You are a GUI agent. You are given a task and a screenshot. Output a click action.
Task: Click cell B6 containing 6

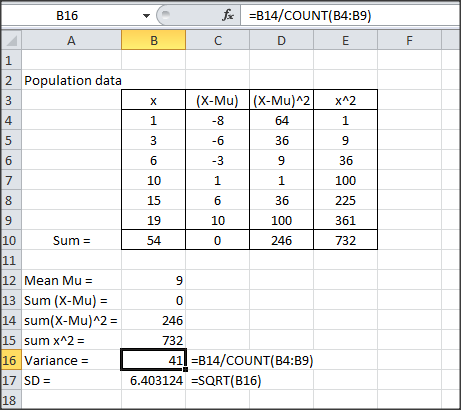tap(153, 160)
